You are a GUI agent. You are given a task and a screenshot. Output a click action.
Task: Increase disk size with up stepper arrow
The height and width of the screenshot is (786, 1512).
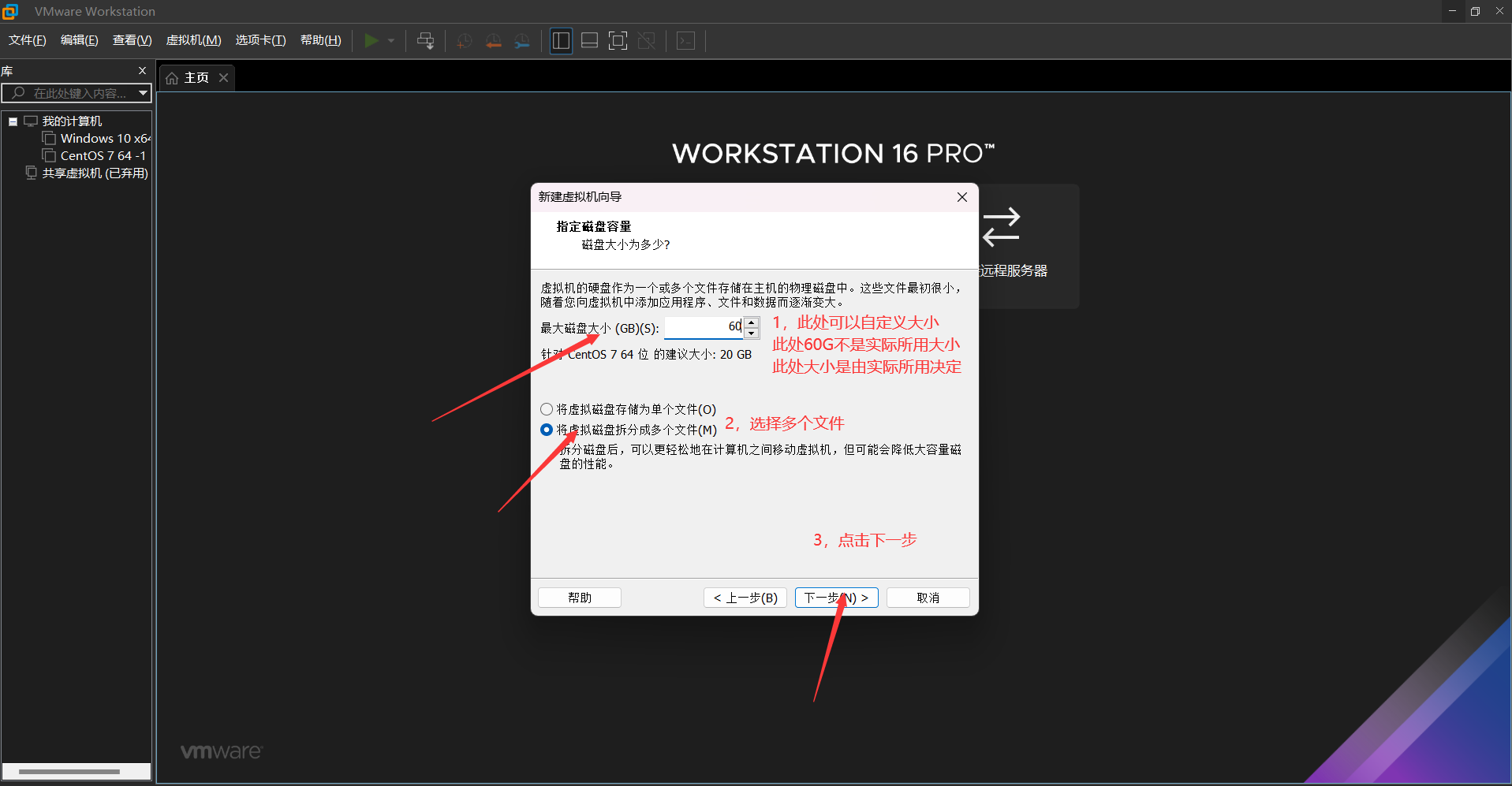click(752, 322)
